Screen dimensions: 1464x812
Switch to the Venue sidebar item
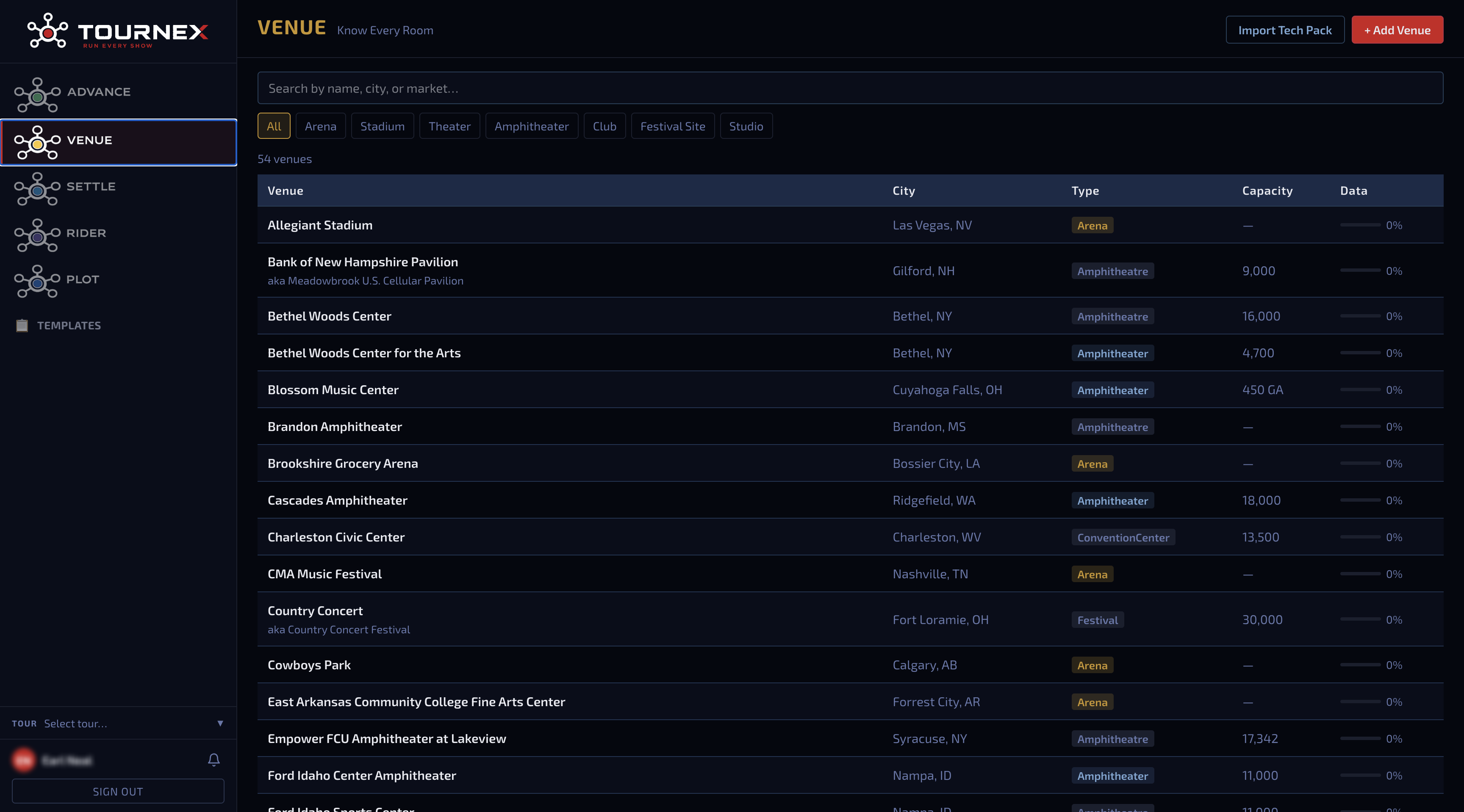(118, 143)
